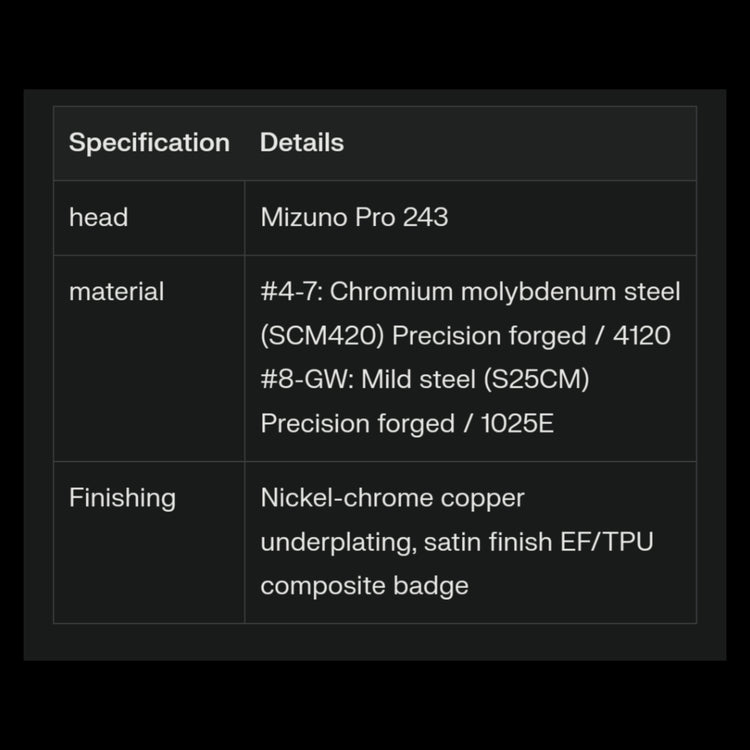Select the Finishing row label
This screenshot has width=750, height=750.
[122, 498]
